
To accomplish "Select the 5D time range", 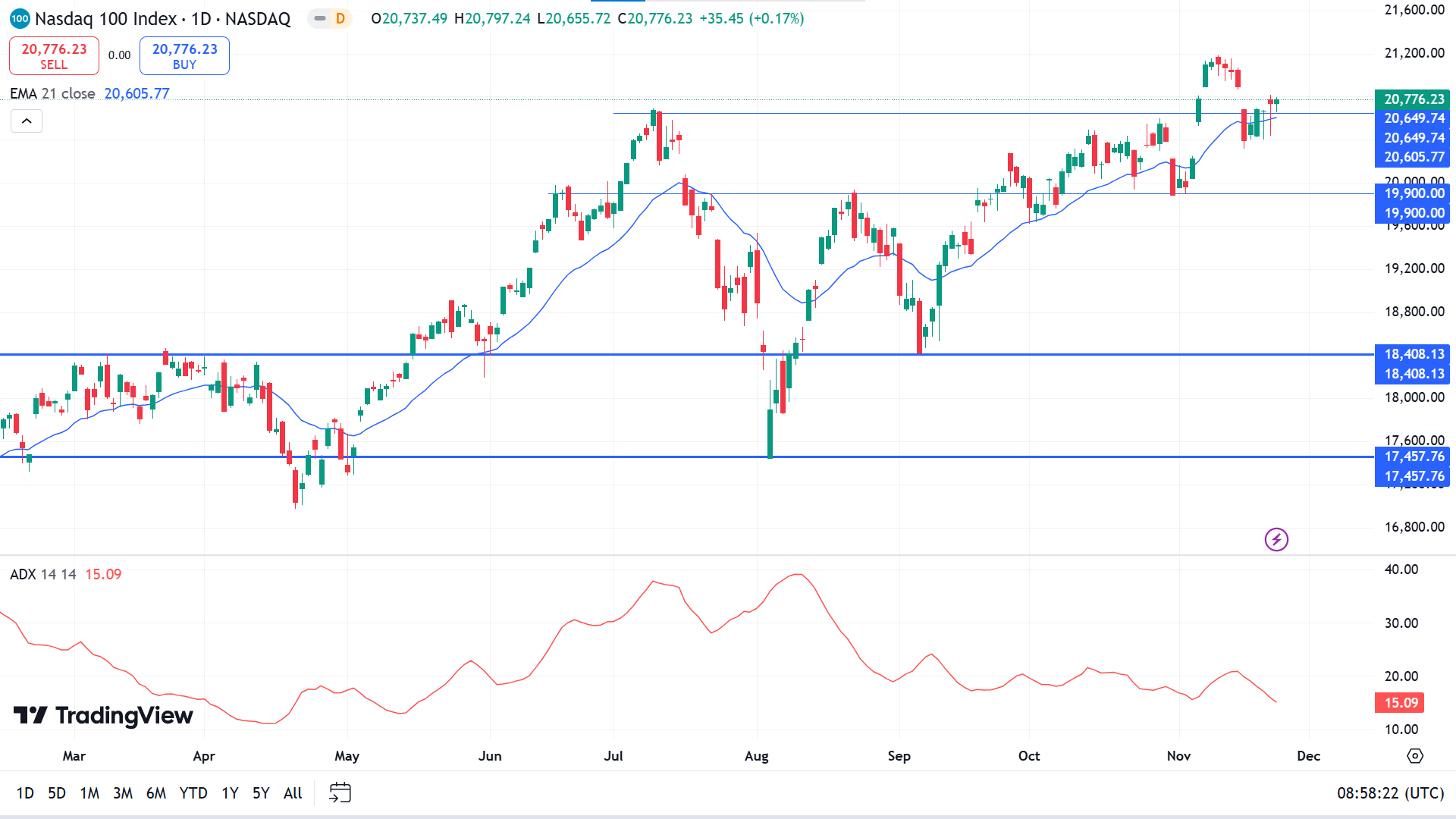I will [x=57, y=792].
